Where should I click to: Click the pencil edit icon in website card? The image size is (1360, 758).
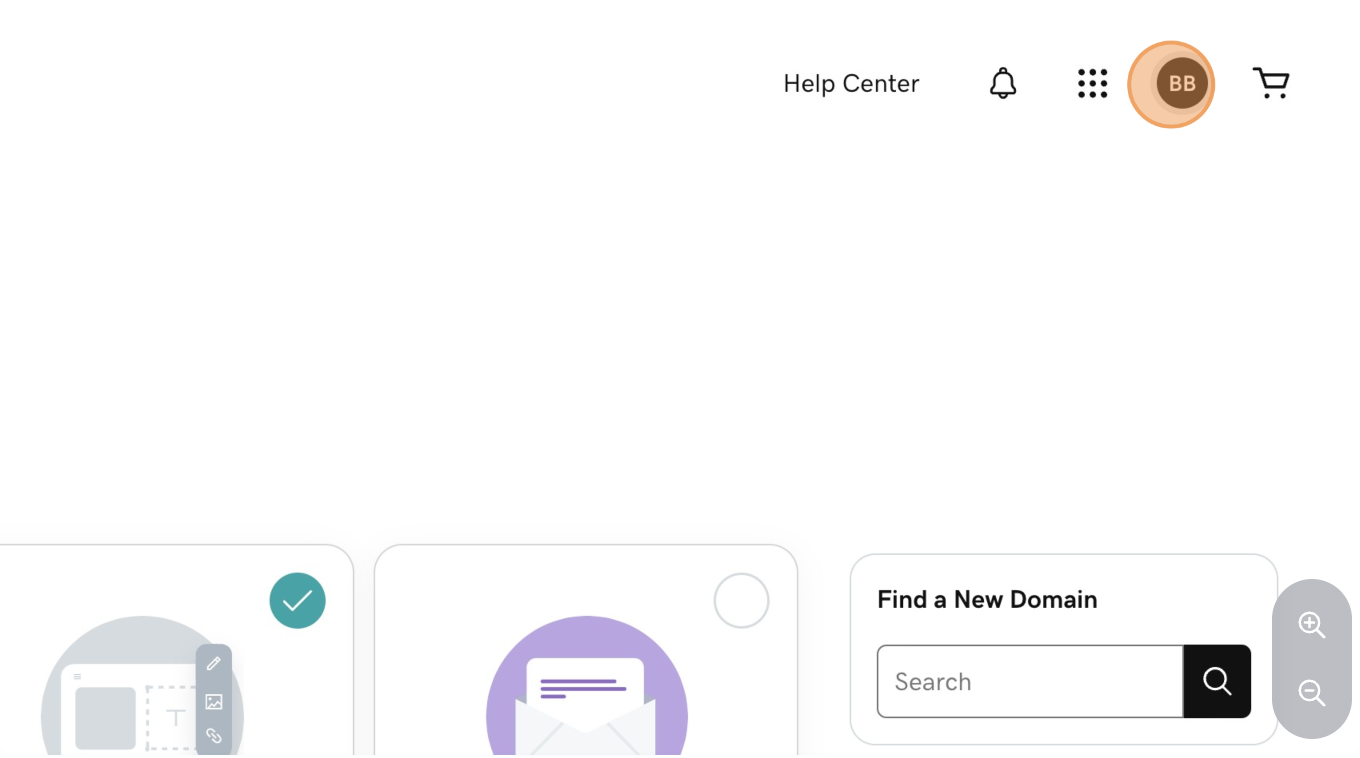point(214,664)
